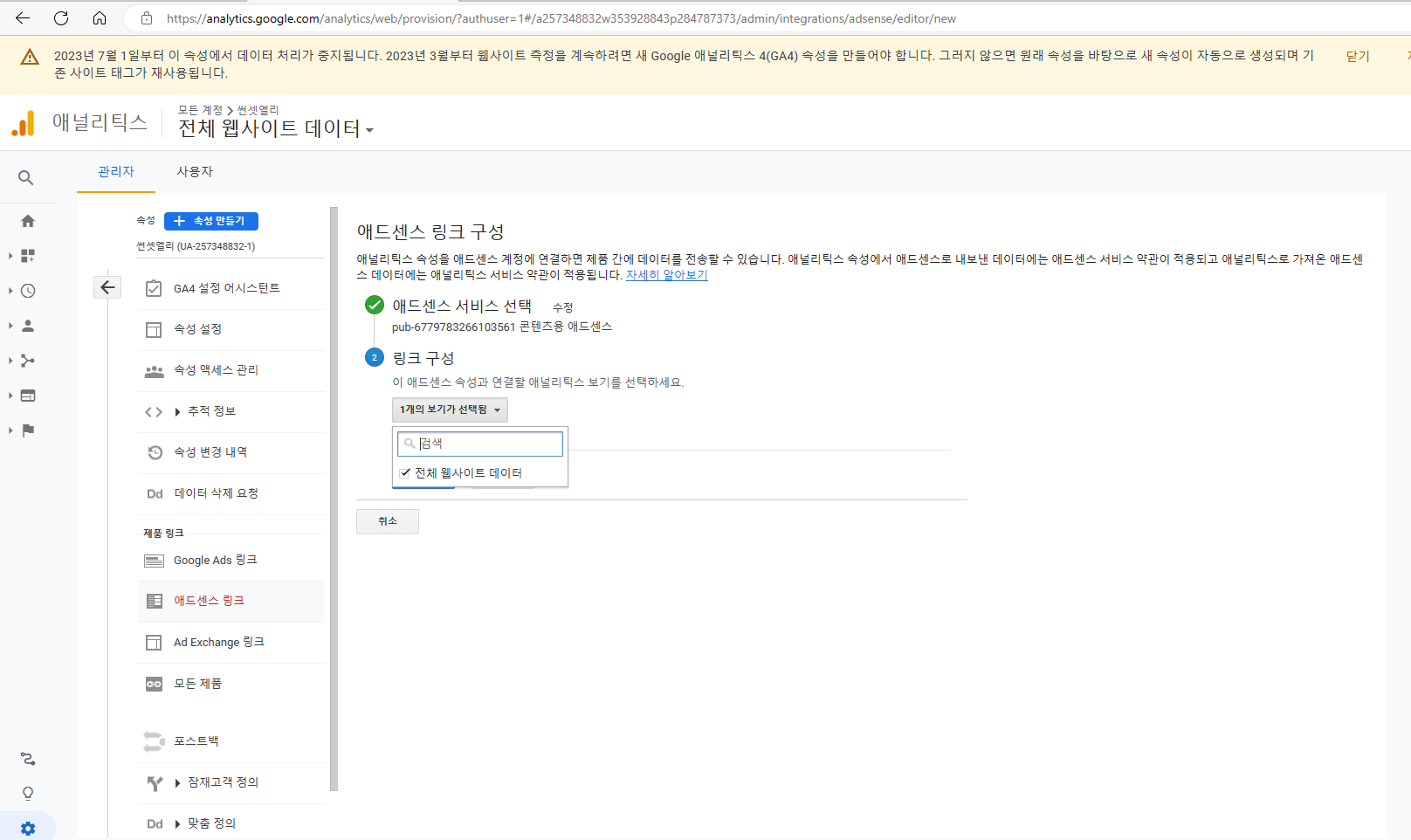Open the Realtime clock icon
Screen dimensions: 1411x840
pyautogui.click(x=28, y=291)
